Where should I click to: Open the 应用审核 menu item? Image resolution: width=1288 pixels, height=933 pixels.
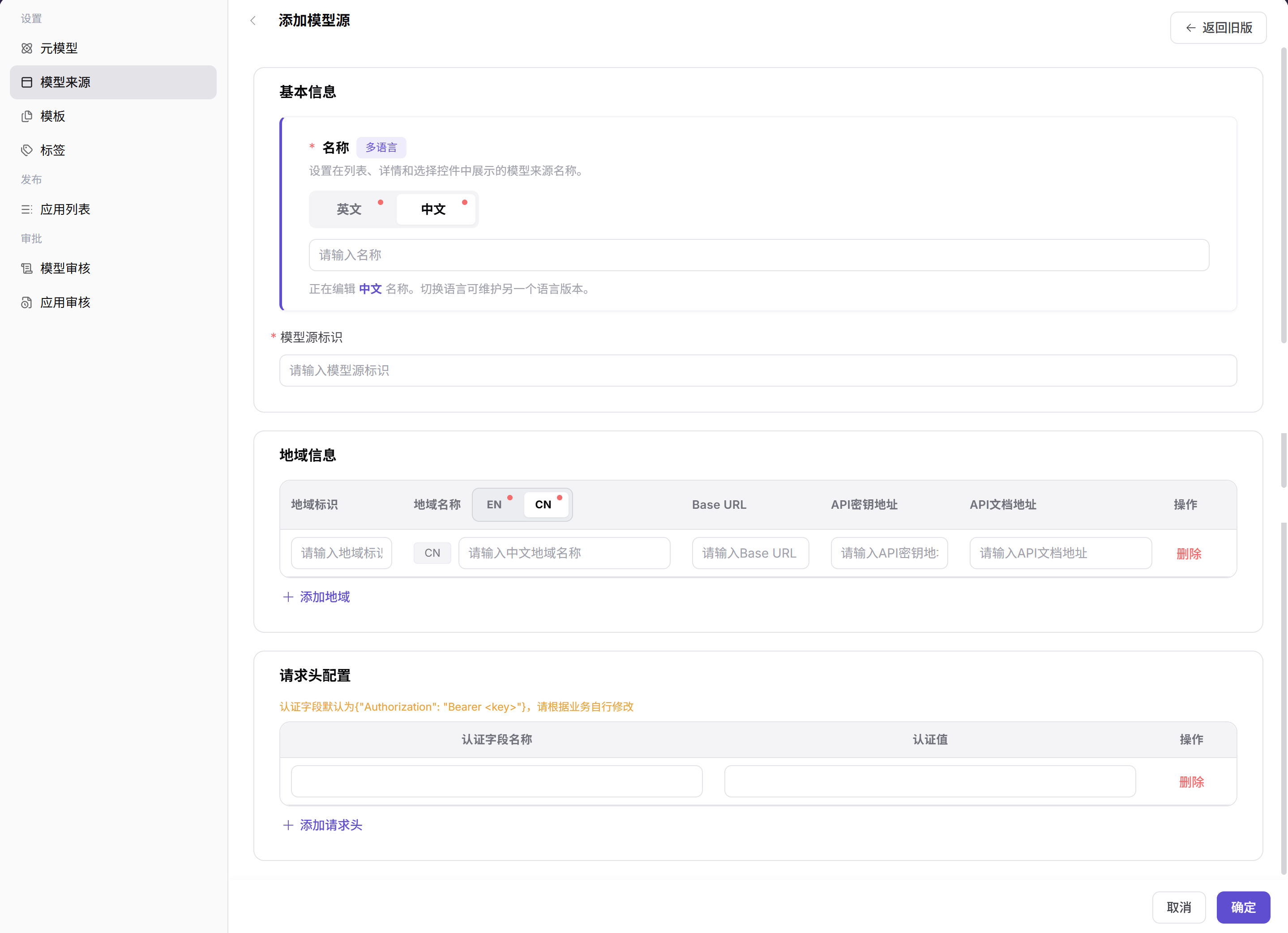113,302
